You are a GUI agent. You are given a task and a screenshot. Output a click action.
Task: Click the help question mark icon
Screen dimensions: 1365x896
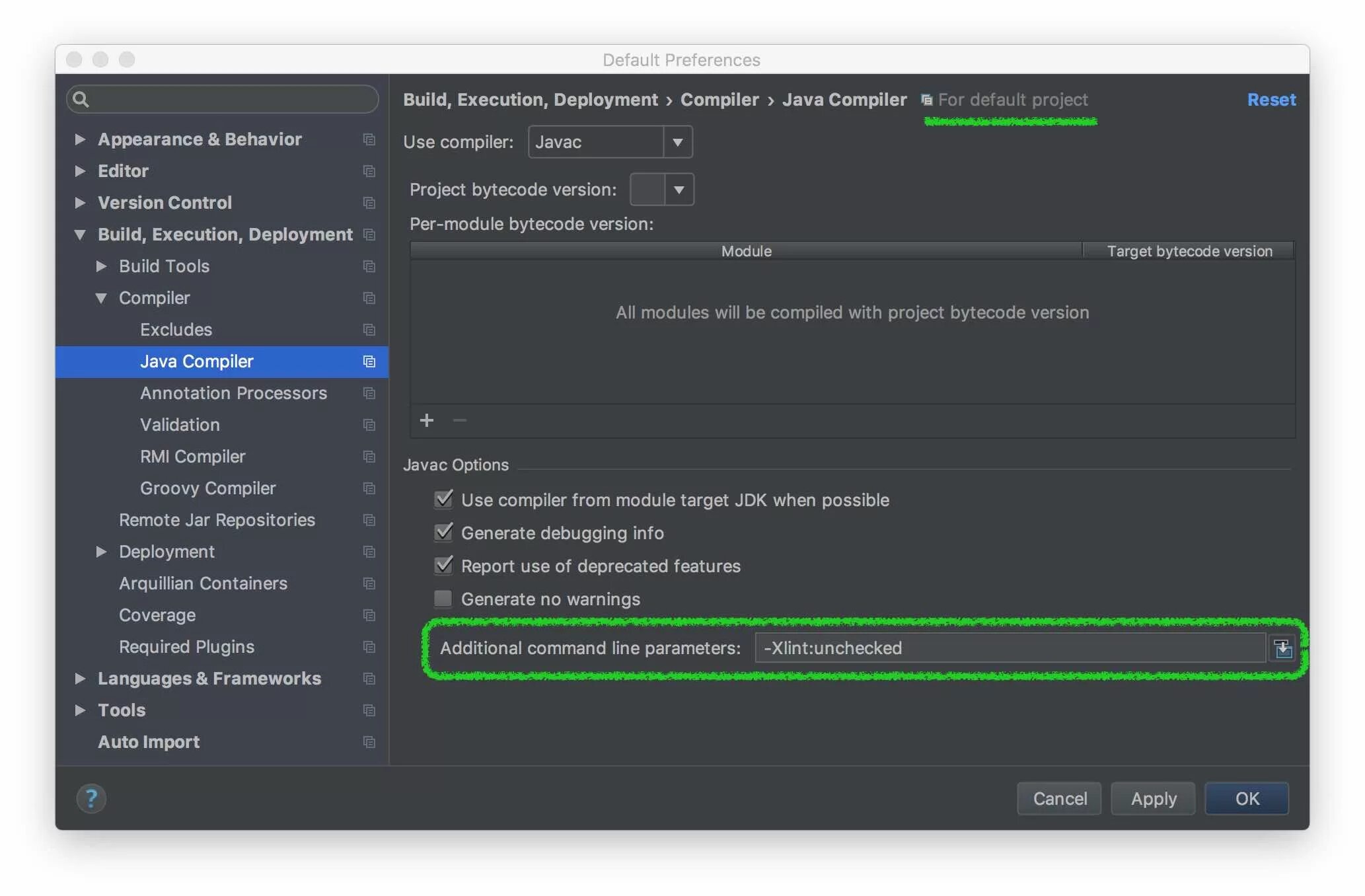coord(91,798)
